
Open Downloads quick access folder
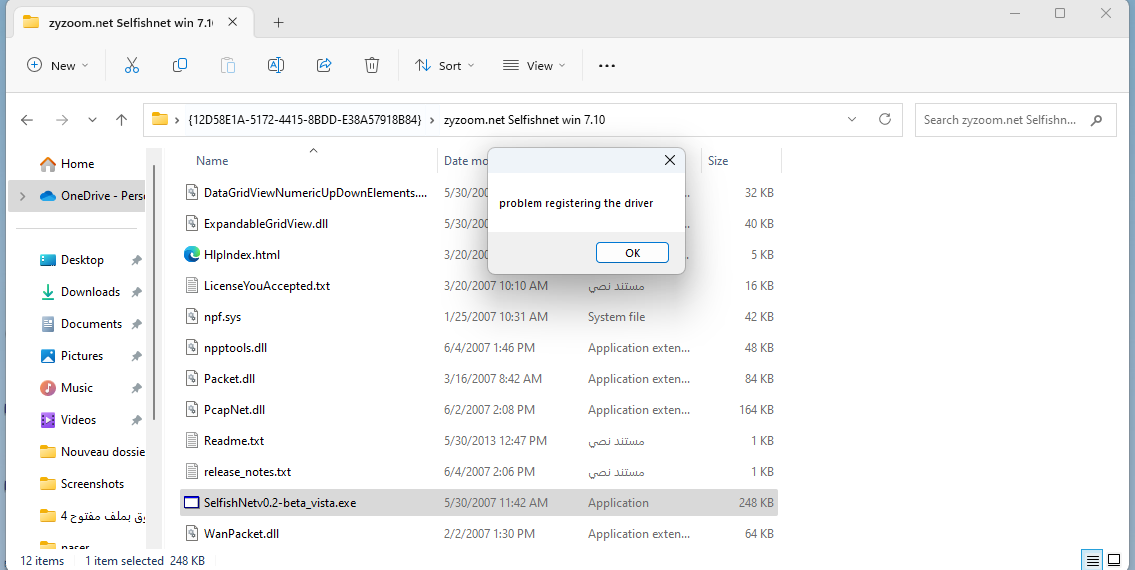pos(90,292)
